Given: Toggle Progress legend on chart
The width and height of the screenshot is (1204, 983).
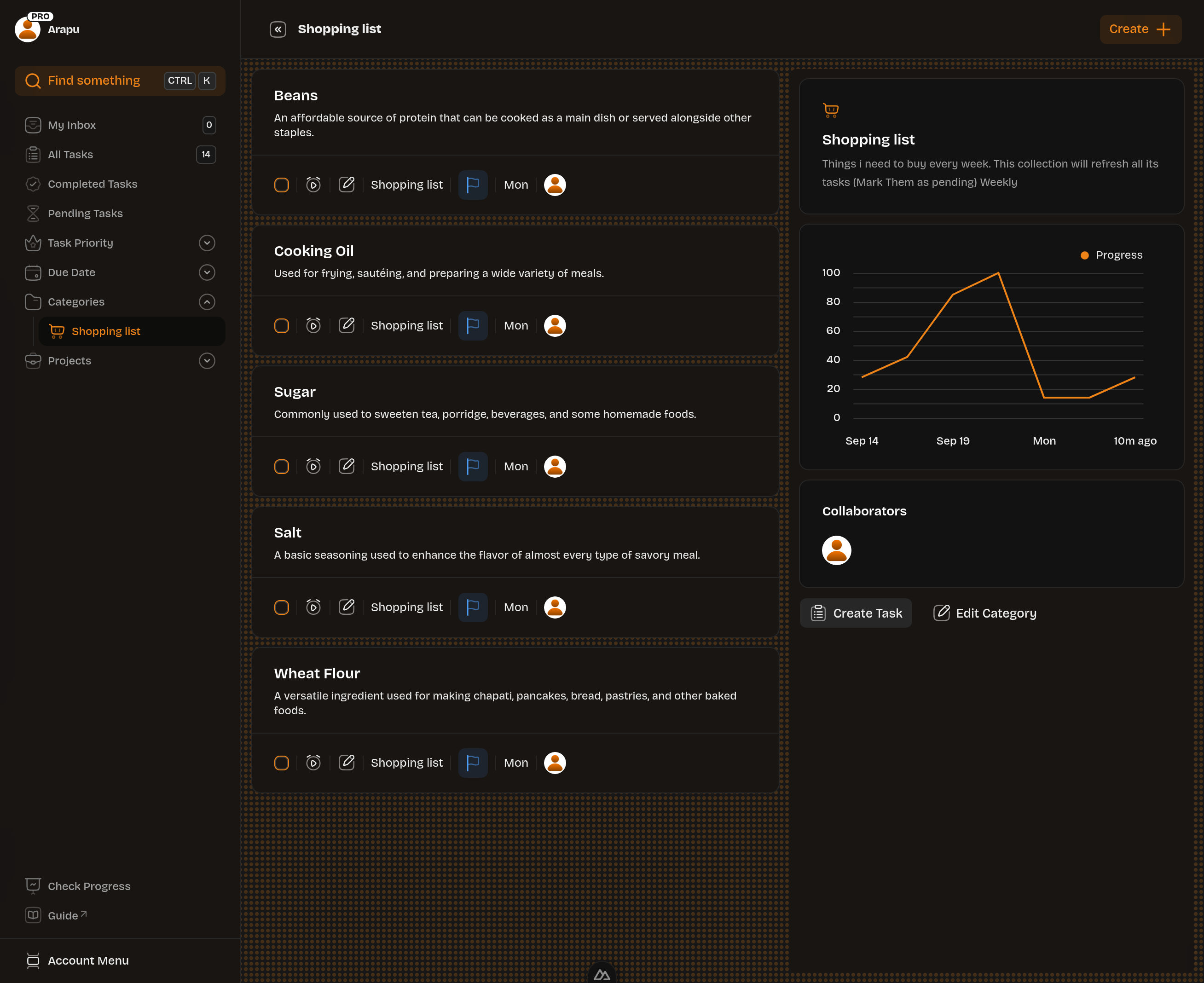Looking at the screenshot, I should tap(1111, 255).
